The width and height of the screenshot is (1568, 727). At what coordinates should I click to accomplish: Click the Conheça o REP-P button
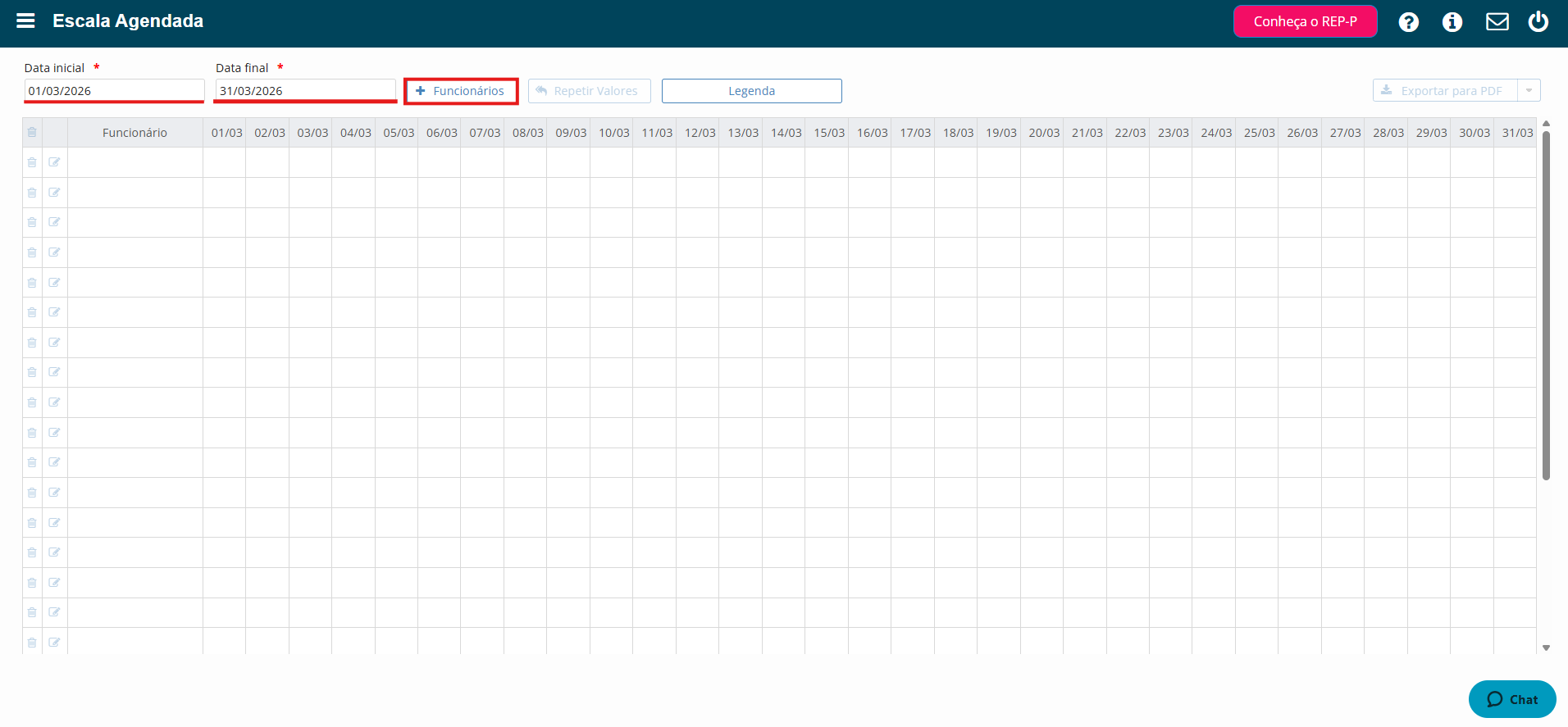[1305, 21]
